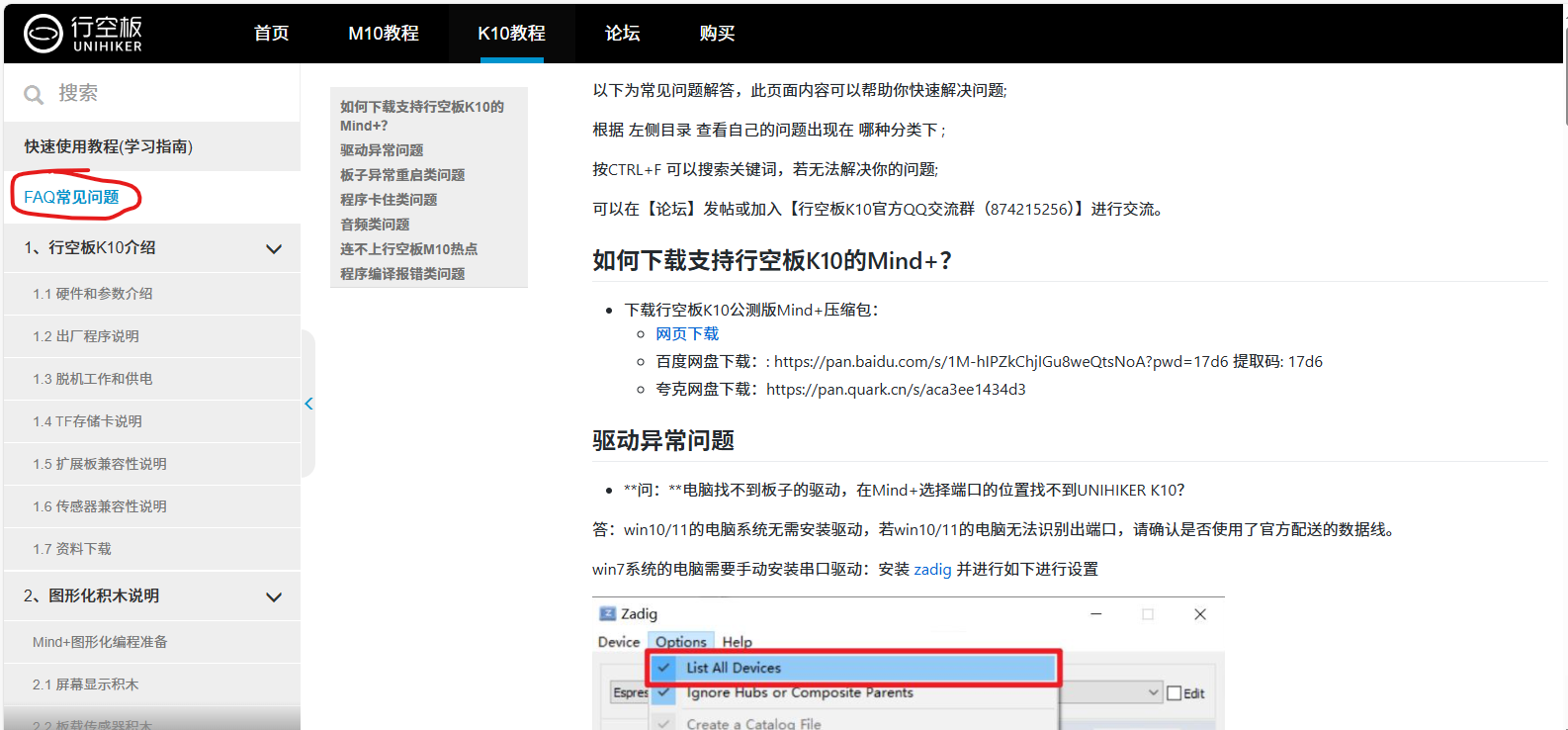Viewport: 1568px width, 730px height.
Task: Open the Zadig device dropdown arrow
Action: 1153,692
